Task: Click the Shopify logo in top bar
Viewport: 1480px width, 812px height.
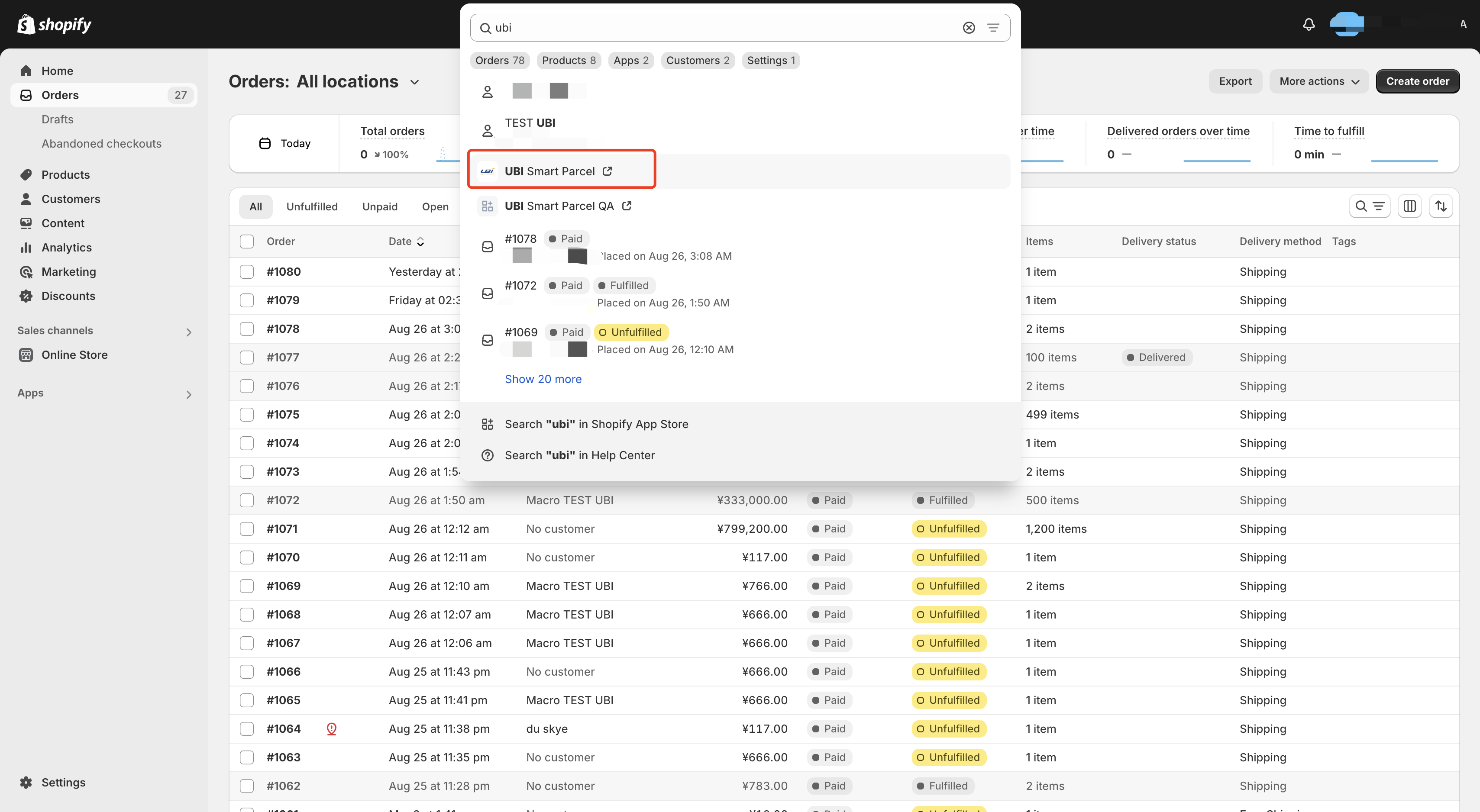Action: pos(54,24)
